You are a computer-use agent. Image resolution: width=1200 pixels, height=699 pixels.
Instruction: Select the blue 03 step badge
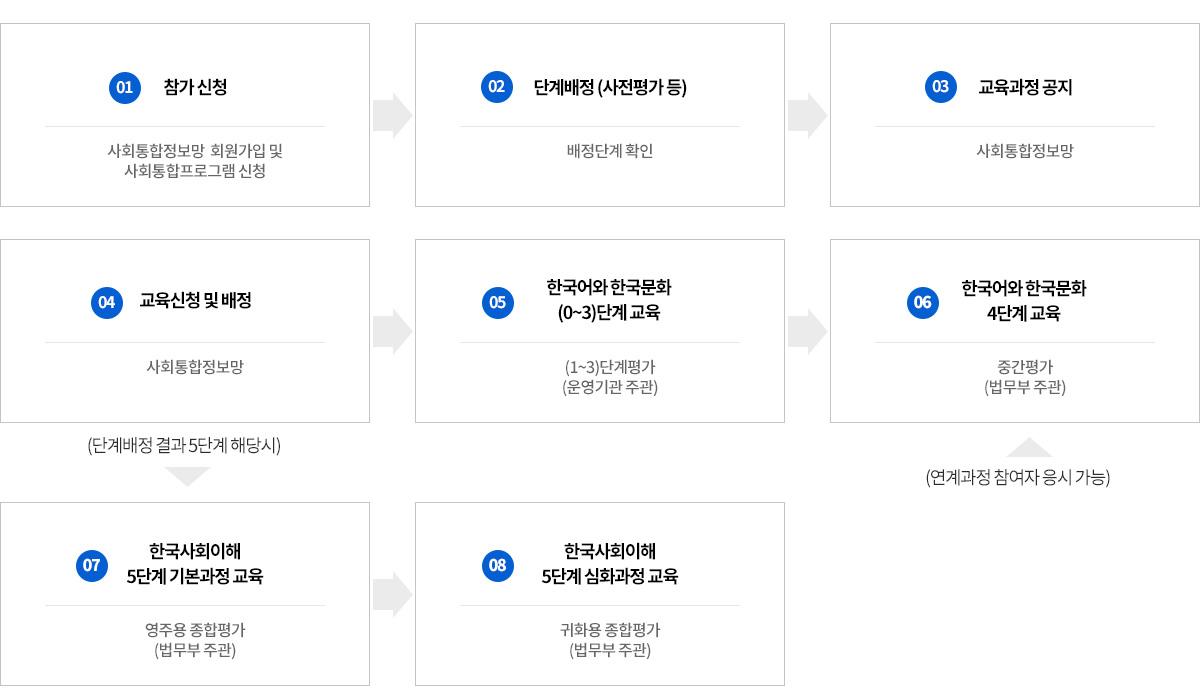click(x=940, y=88)
